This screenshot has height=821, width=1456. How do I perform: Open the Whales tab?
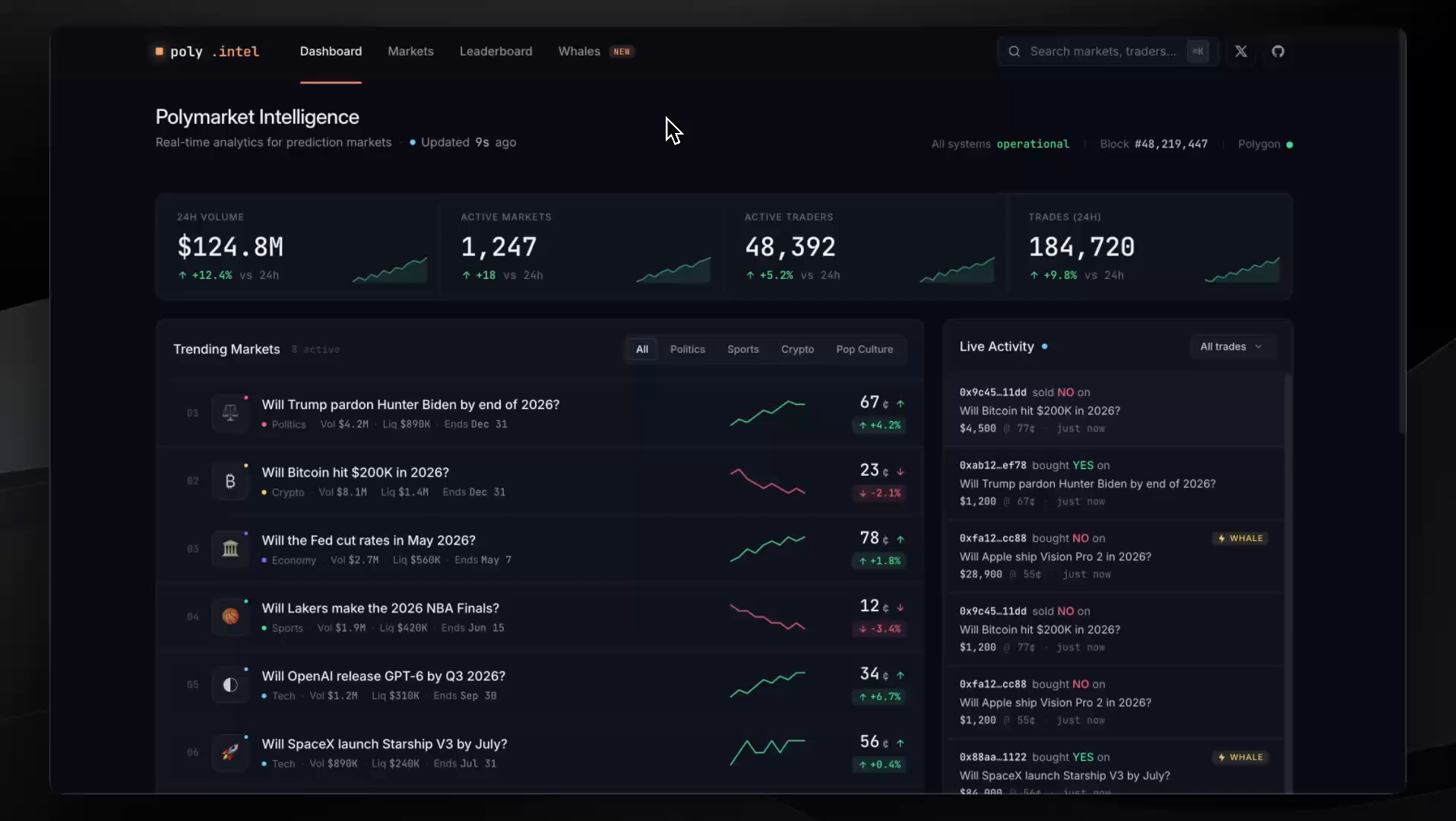[596, 51]
